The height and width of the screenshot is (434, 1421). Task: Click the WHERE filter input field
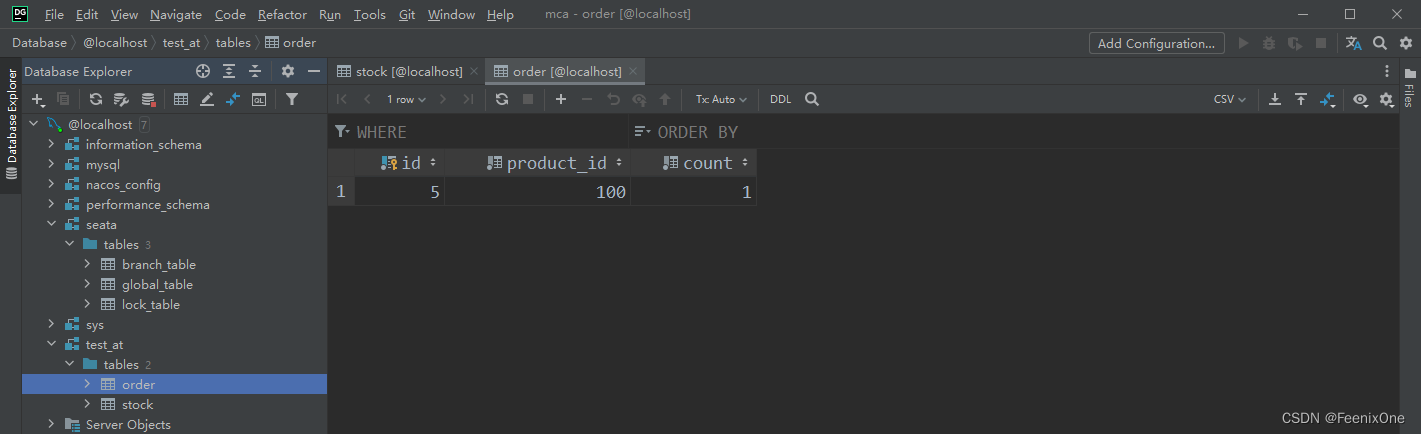[480, 132]
